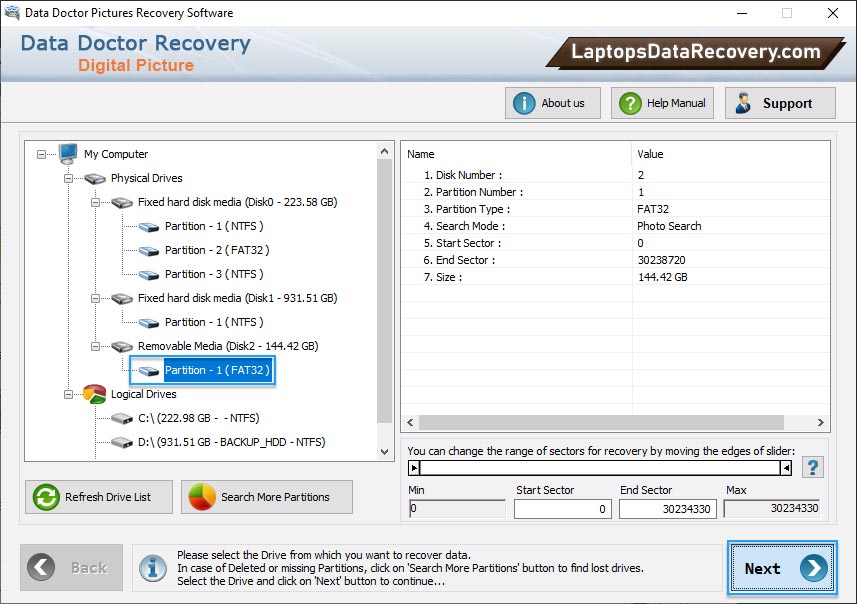857x604 pixels.
Task: Click the C:\ drive icon
Action: click(122, 419)
